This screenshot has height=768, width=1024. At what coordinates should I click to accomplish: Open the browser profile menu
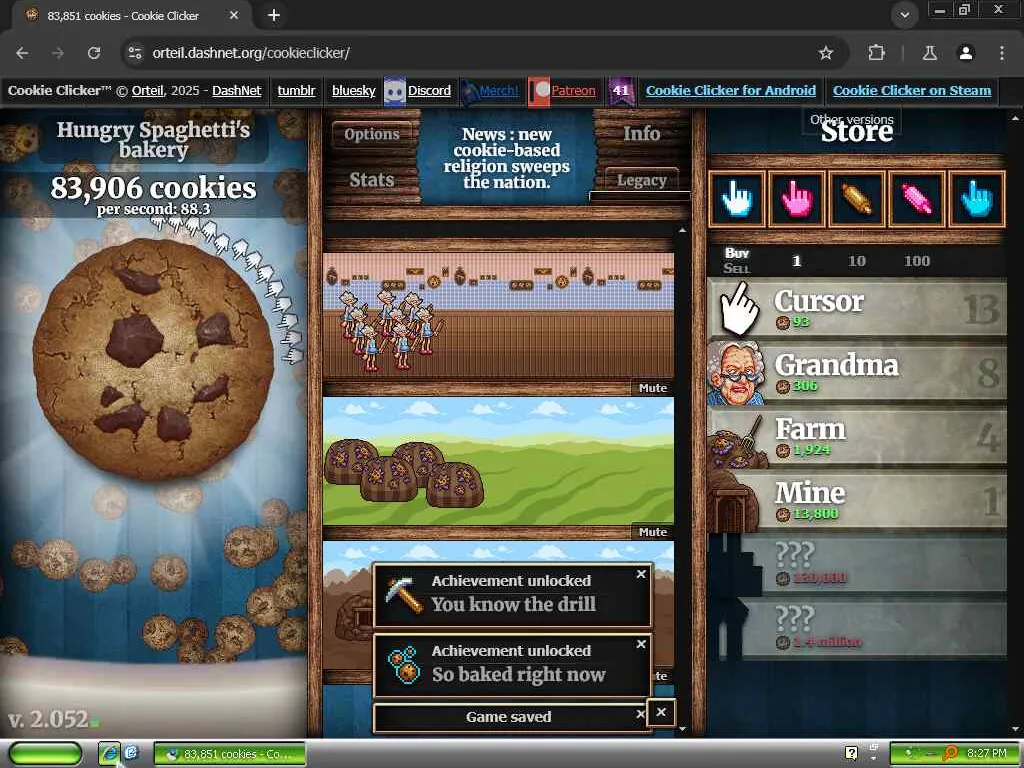tap(966, 53)
